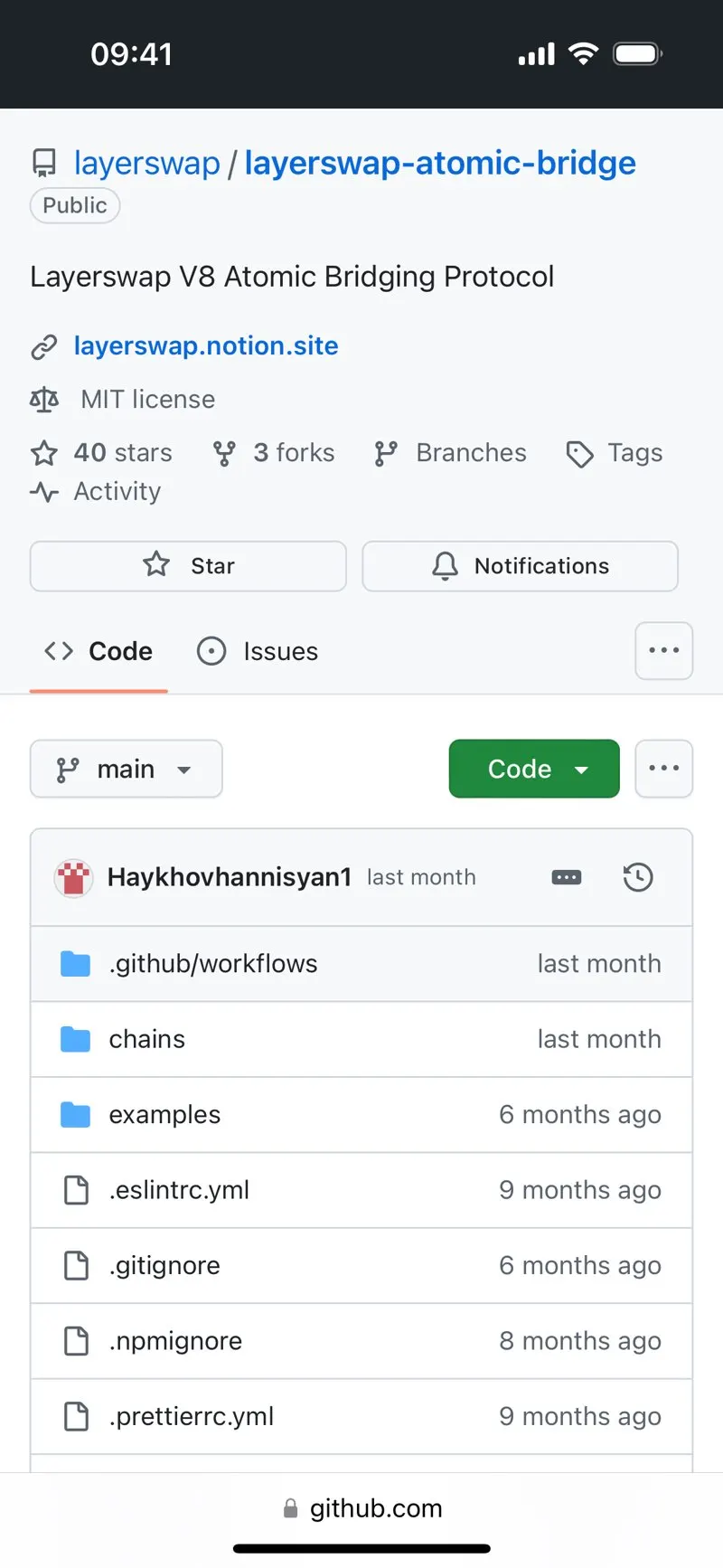This screenshot has height=1568, width=723.
Task: Click the repository book icon
Action: pos(43,164)
